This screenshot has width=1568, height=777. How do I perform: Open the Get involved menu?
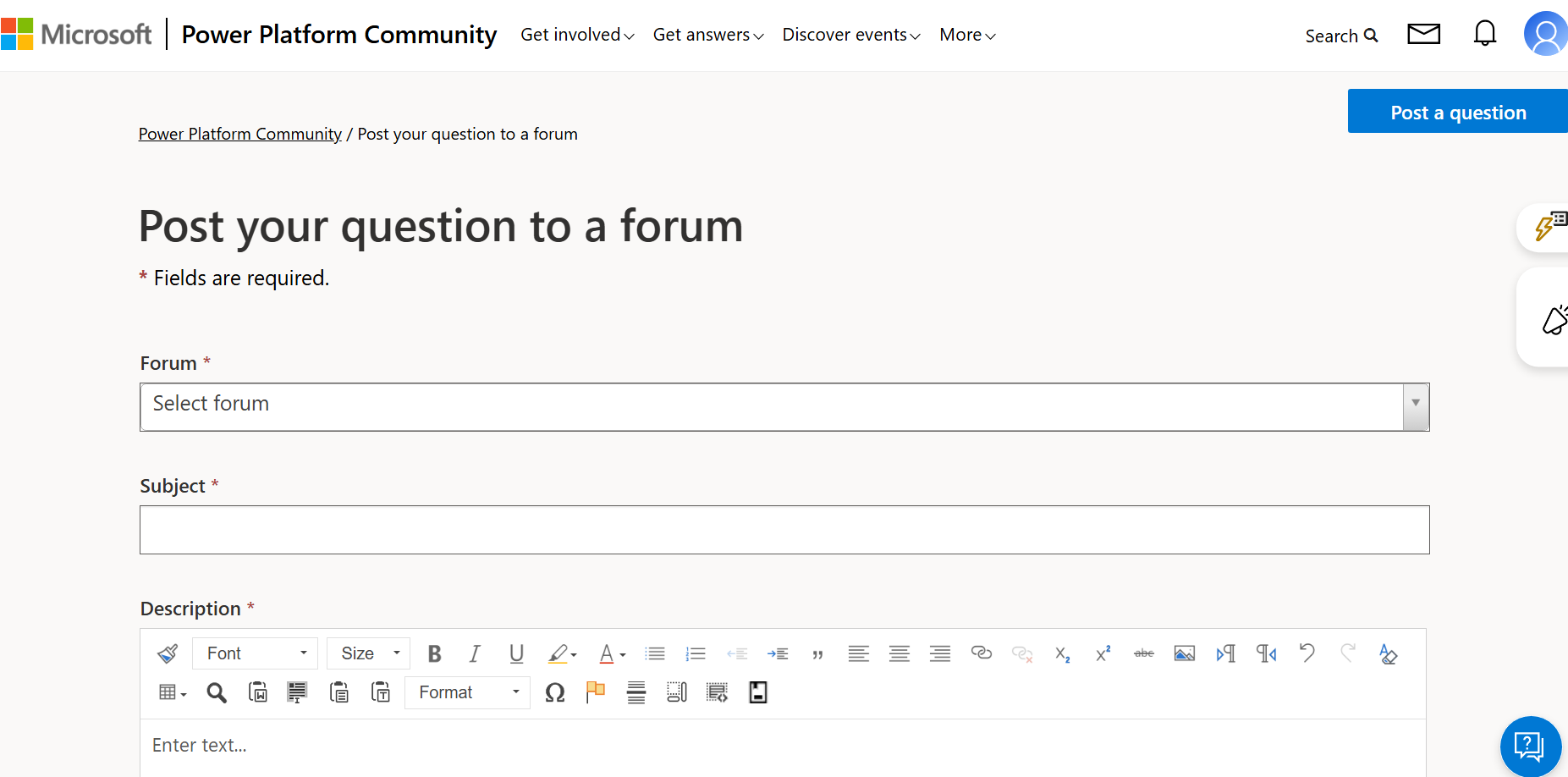click(x=577, y=35)
